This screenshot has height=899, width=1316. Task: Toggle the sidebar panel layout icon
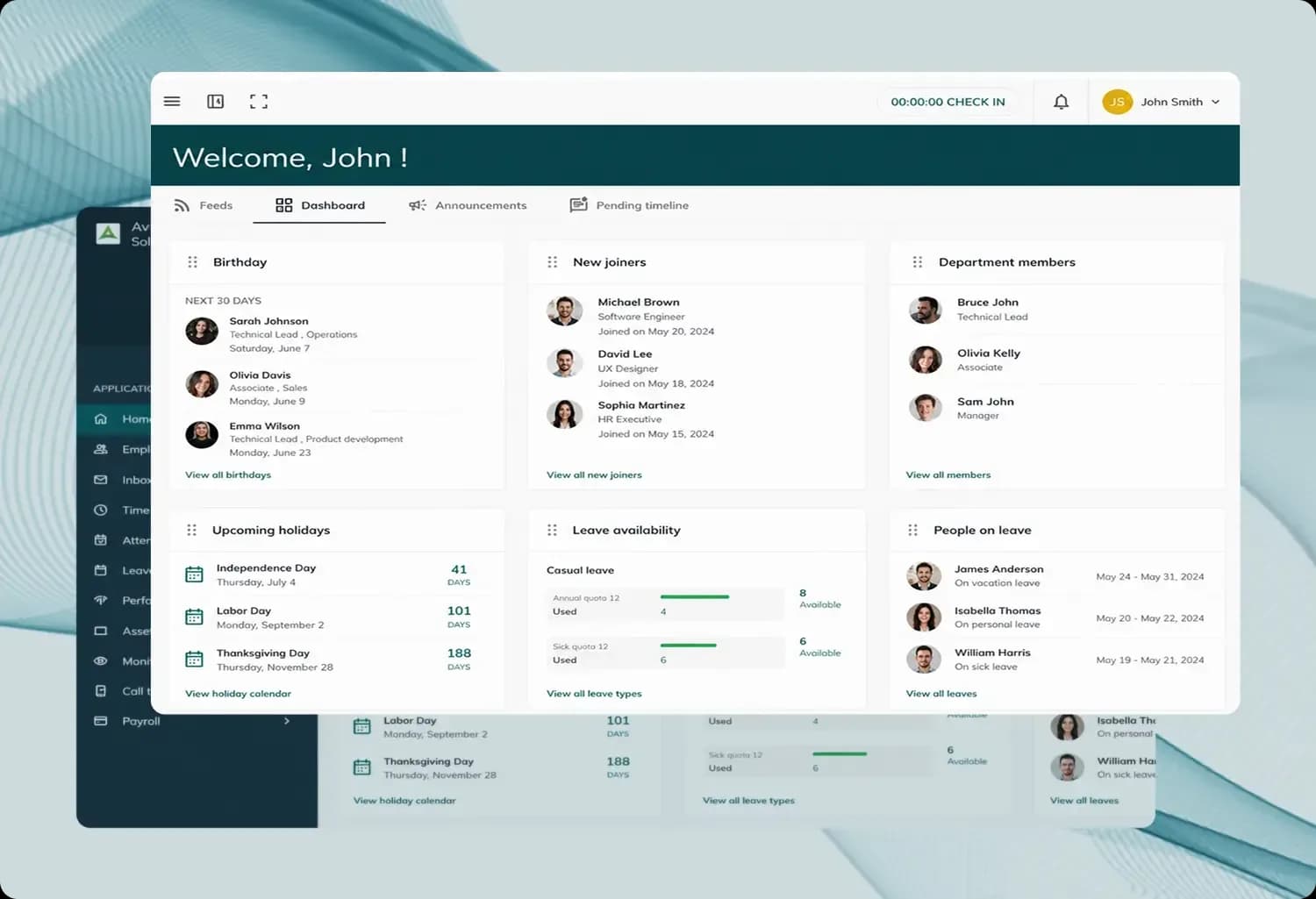pyautogui.click(x=215, y=102)
